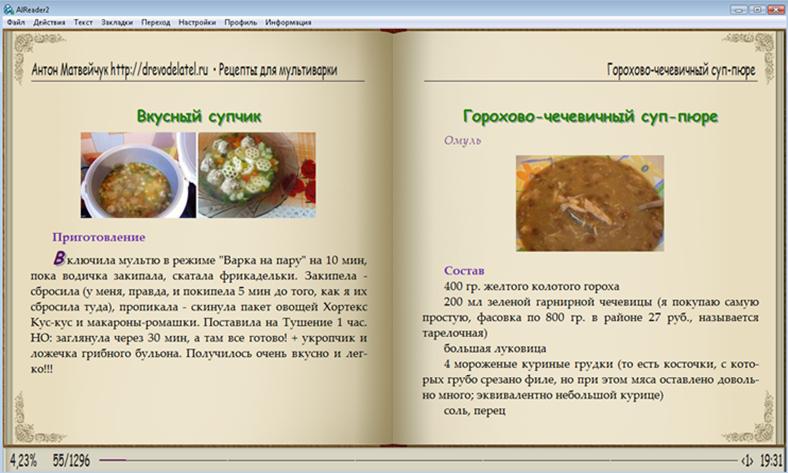Image resolution: width=788 pixels, height=473 pixels.
Task: Click the pea-lentil puree soup photo
Action: click(x=590, y=203)
